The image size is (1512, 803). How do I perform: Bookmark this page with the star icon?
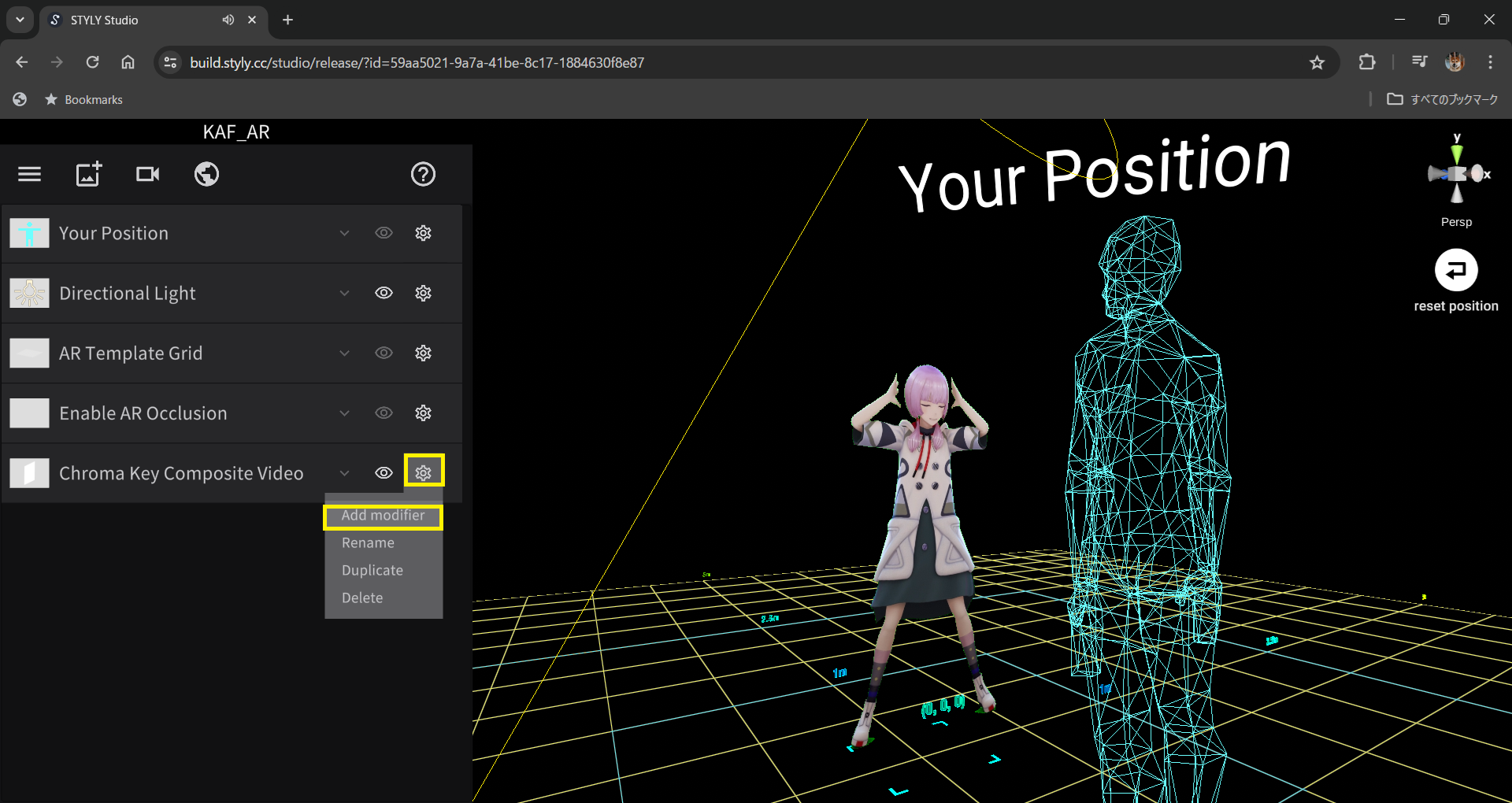(x=1317, y=62)
